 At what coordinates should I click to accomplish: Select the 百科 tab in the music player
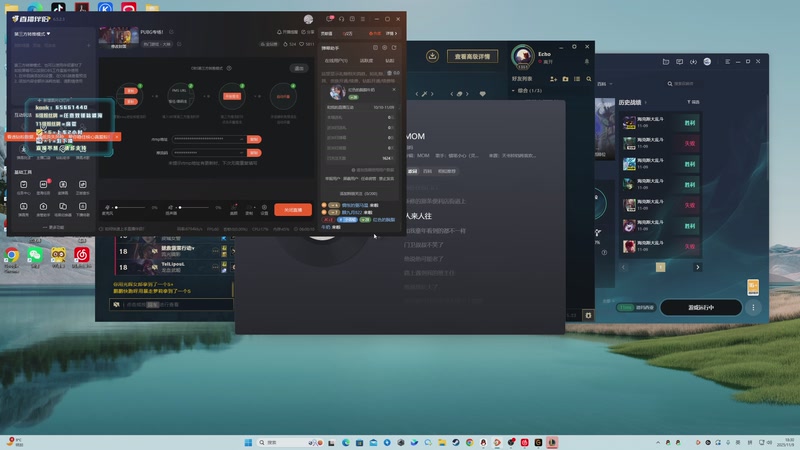pyautogui.click(x=427, y=171)
